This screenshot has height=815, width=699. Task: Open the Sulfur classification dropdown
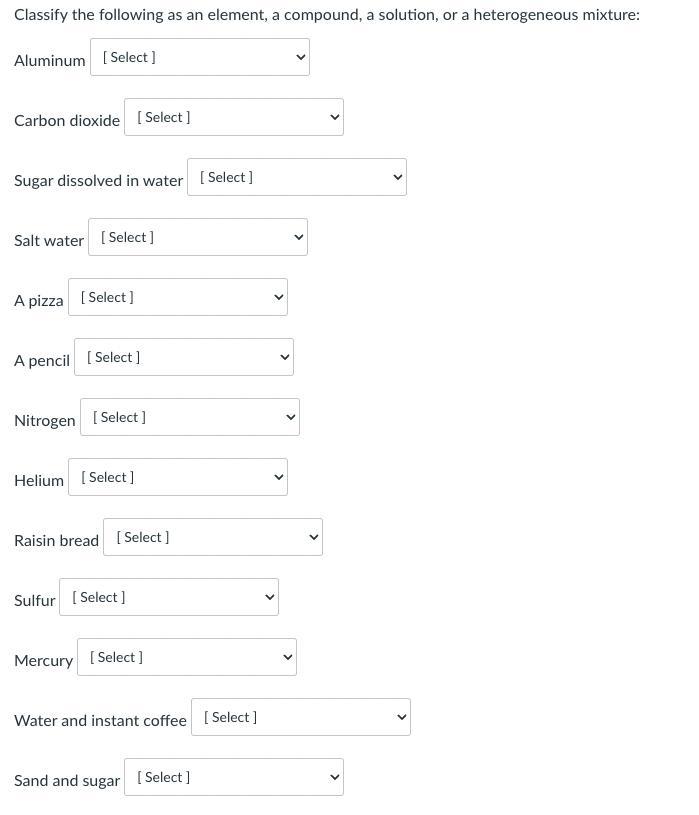click(x=168, y=597)
